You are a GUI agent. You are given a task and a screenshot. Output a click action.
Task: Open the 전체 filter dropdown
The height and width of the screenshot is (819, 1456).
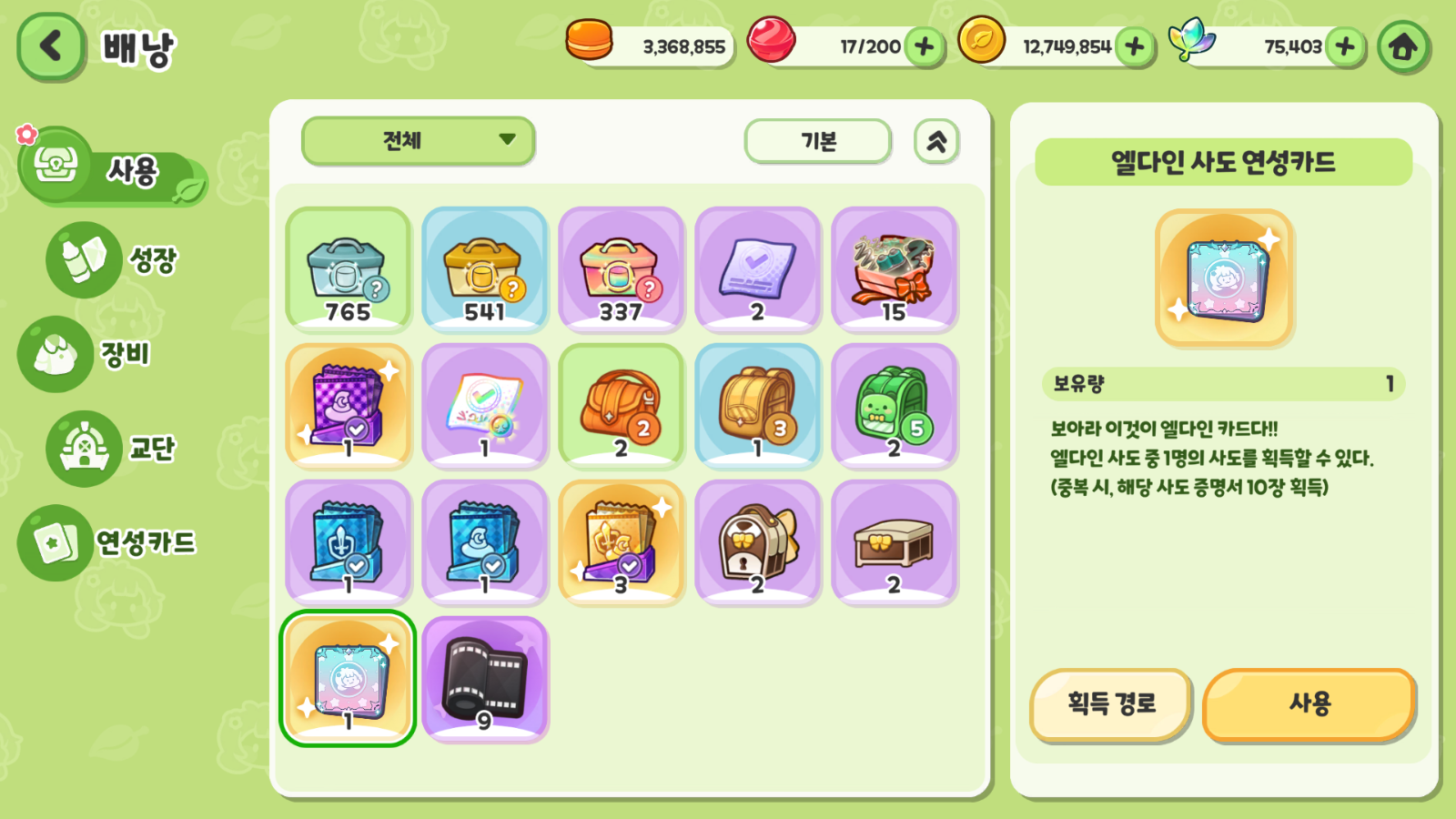pos(418,141)
